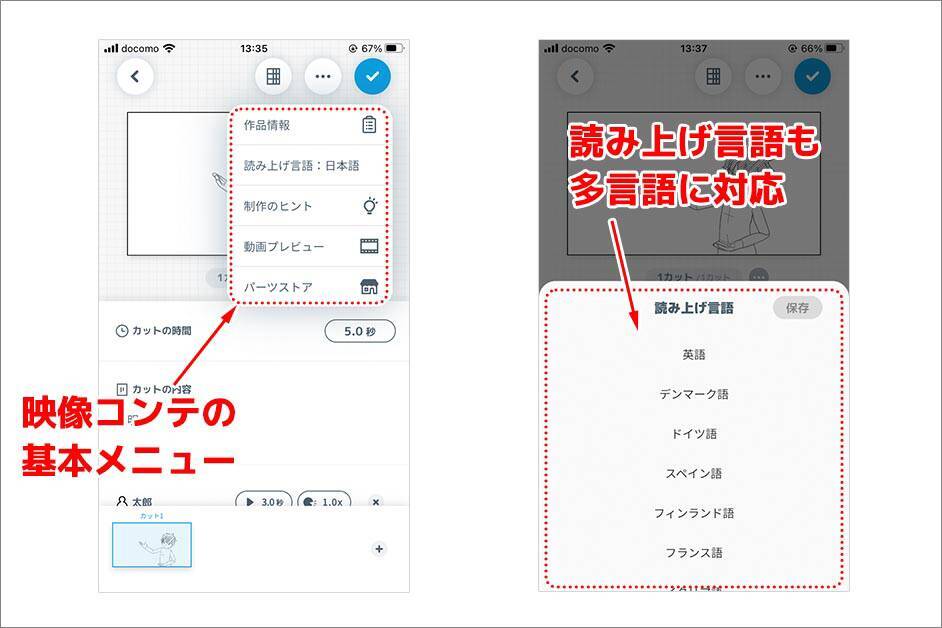942x628 pixels.
Task: Click docomo signal status in left screen
Action: pos(139,48)
